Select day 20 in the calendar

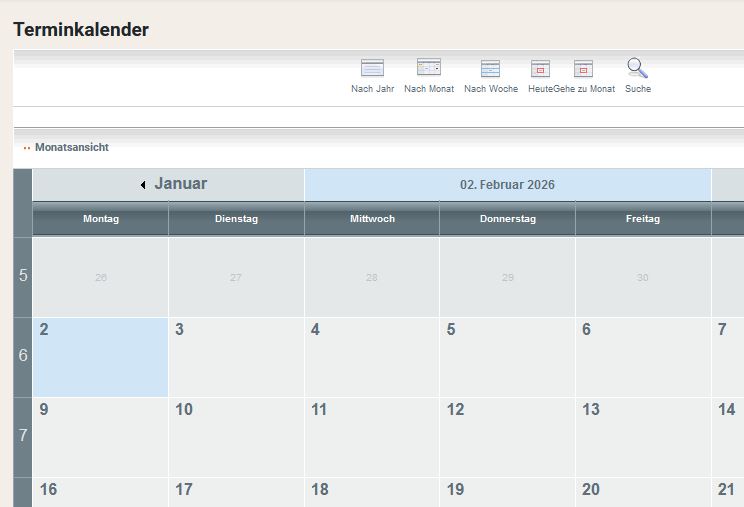(643, 492)
